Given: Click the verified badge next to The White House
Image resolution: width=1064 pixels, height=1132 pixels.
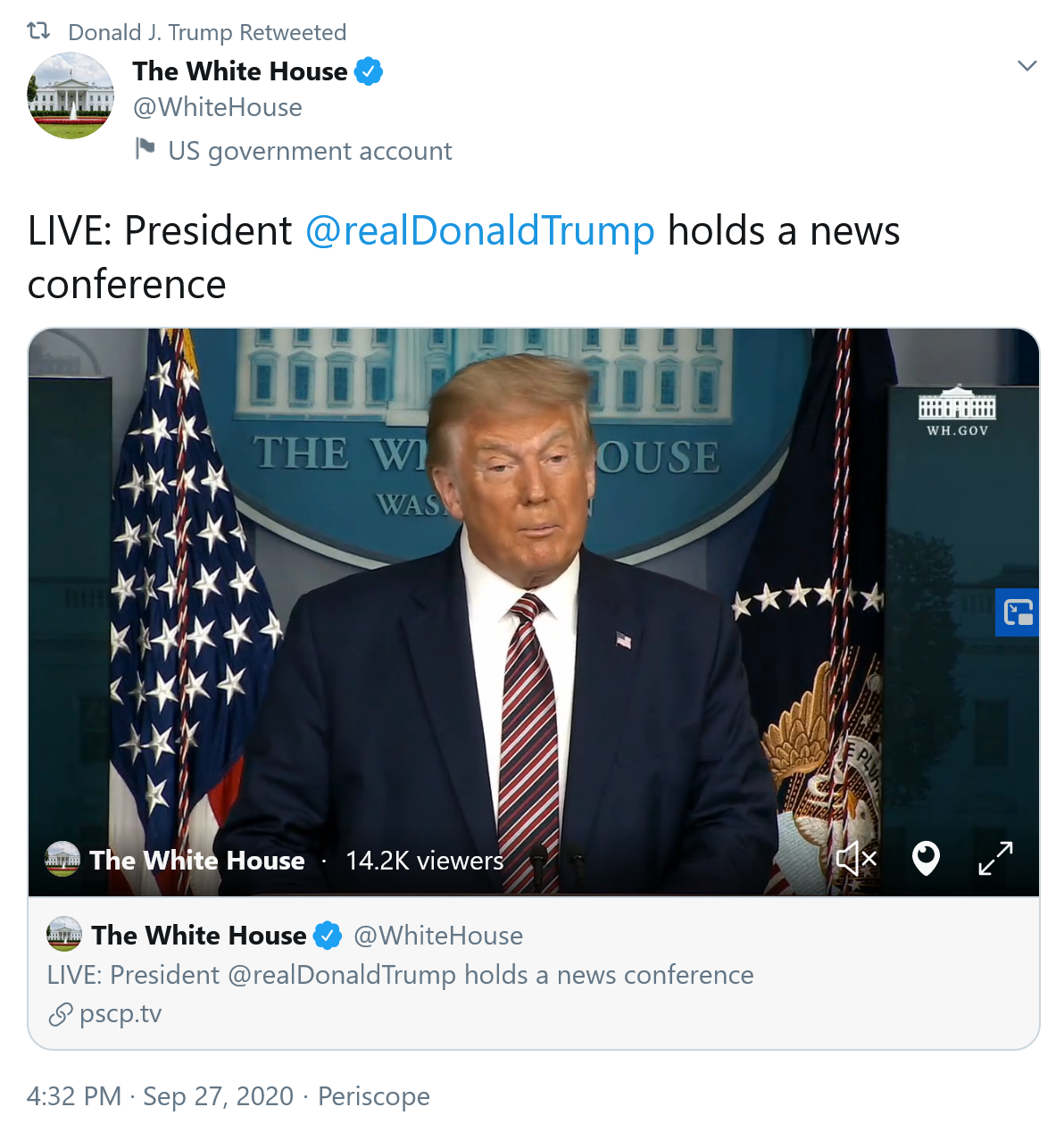Looking at the screenshot, I should [369, 71].
